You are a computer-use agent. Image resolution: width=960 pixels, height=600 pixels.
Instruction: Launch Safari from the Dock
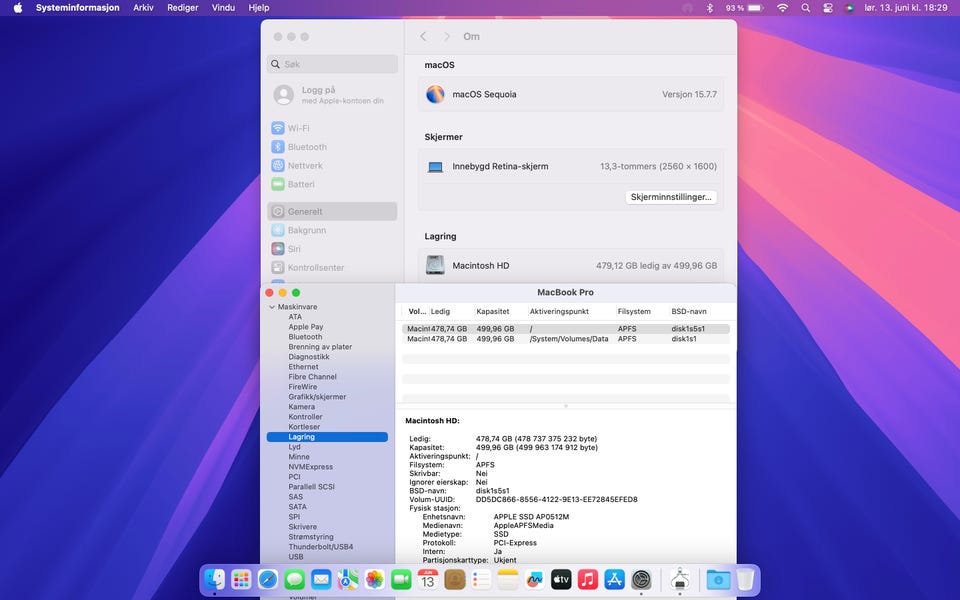(268, 579)
